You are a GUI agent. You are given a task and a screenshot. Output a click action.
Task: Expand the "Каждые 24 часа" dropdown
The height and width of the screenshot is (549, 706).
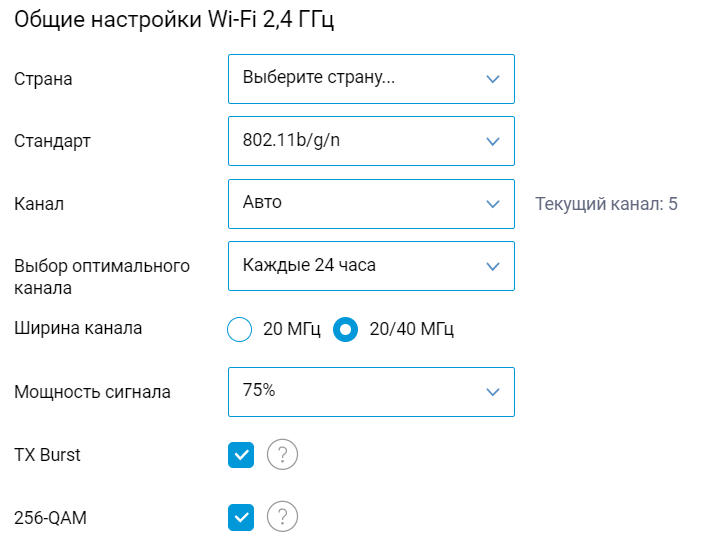click(371, 266)
